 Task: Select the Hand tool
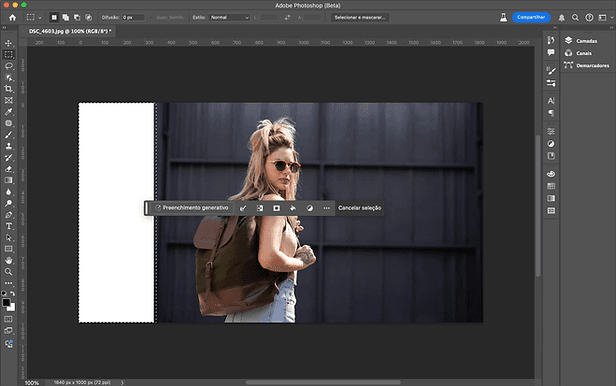coord(8,260)
